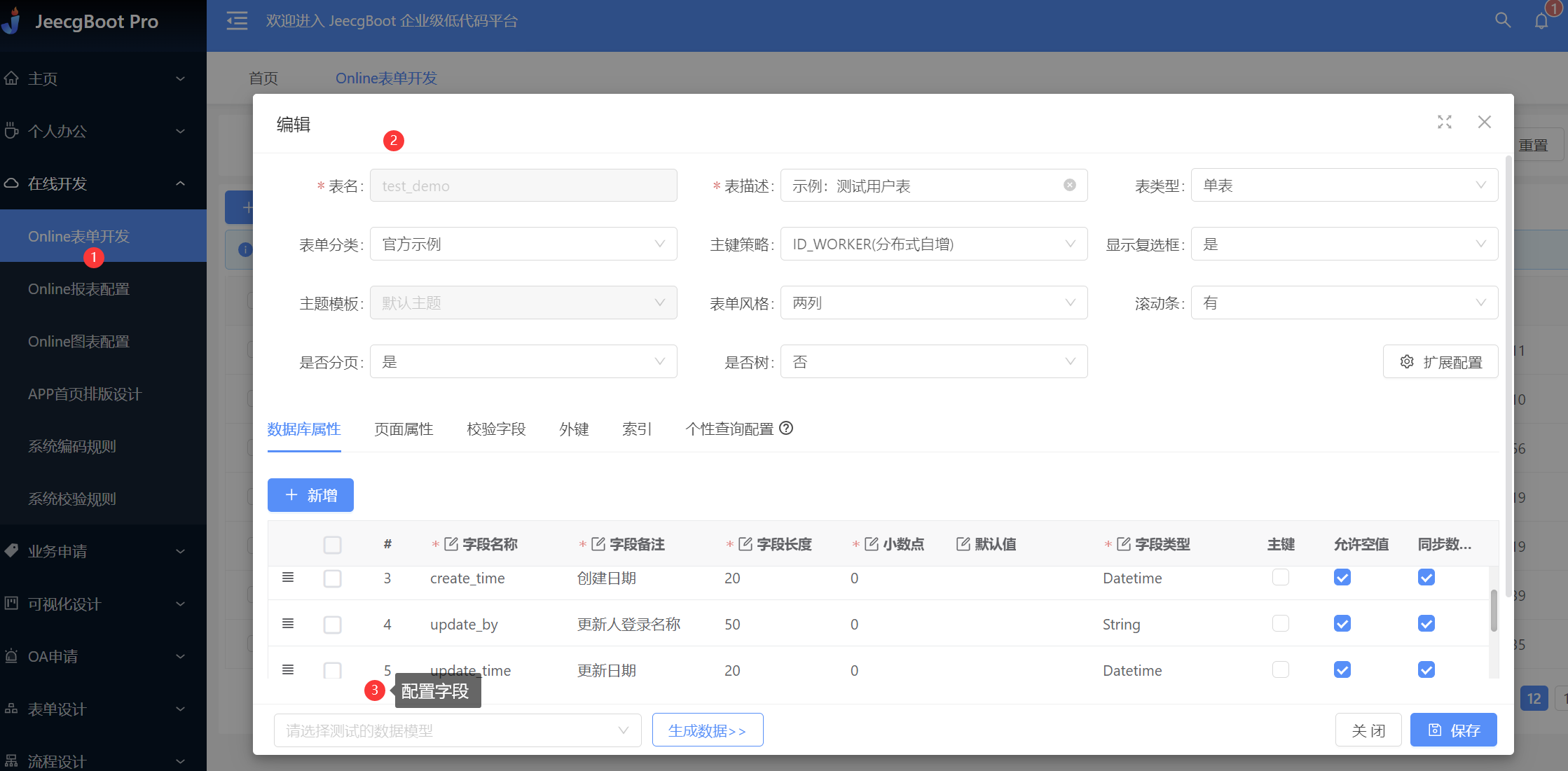Click the 保存 save button
The width and height of the screenshot is (1568, 771).
coord(1453,730)
